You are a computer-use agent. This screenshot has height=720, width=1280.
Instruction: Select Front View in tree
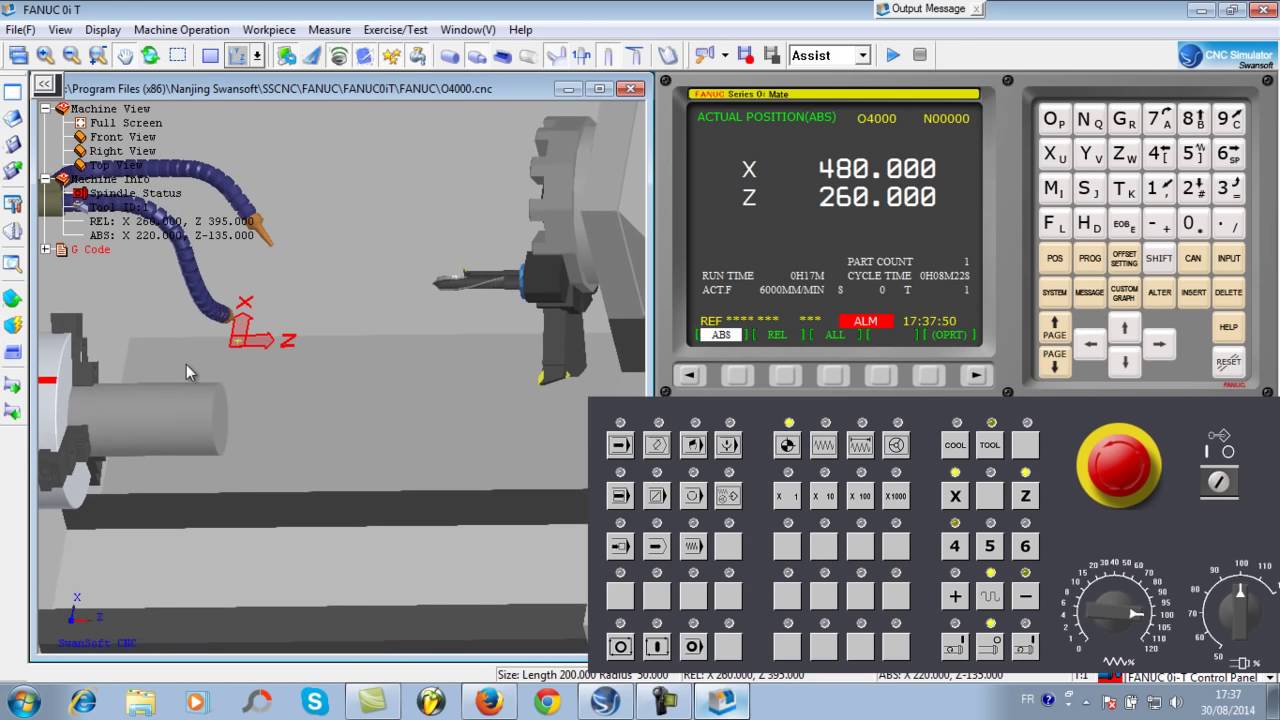[122, 137]
